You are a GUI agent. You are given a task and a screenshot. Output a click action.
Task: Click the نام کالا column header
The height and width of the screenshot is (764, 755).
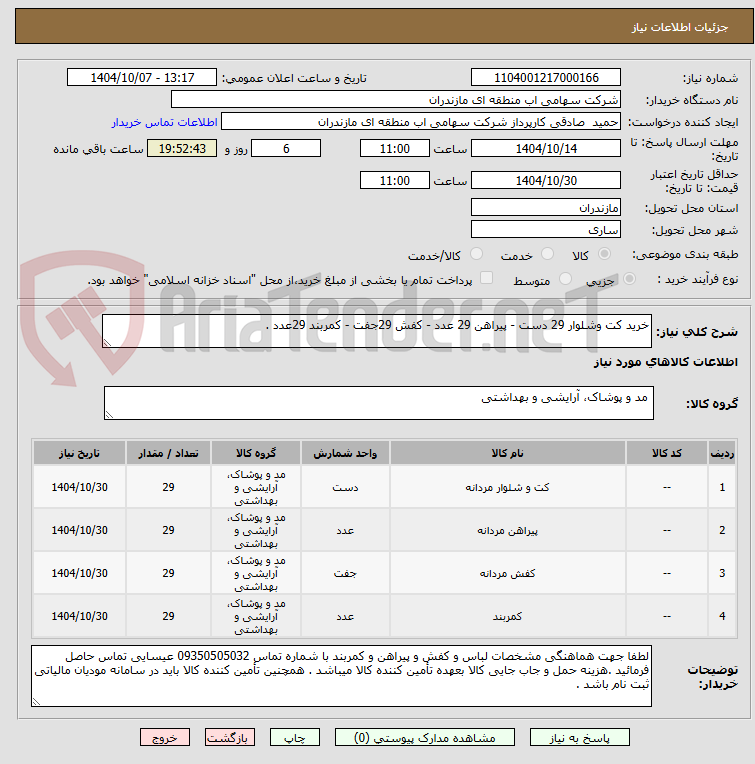tap(508, 453)
